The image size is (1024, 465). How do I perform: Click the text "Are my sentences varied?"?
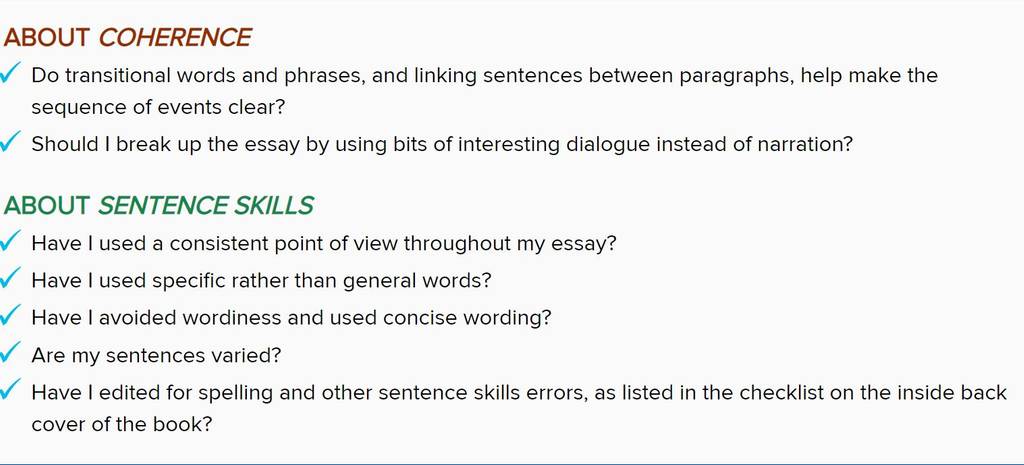click(x=156, y=356)
